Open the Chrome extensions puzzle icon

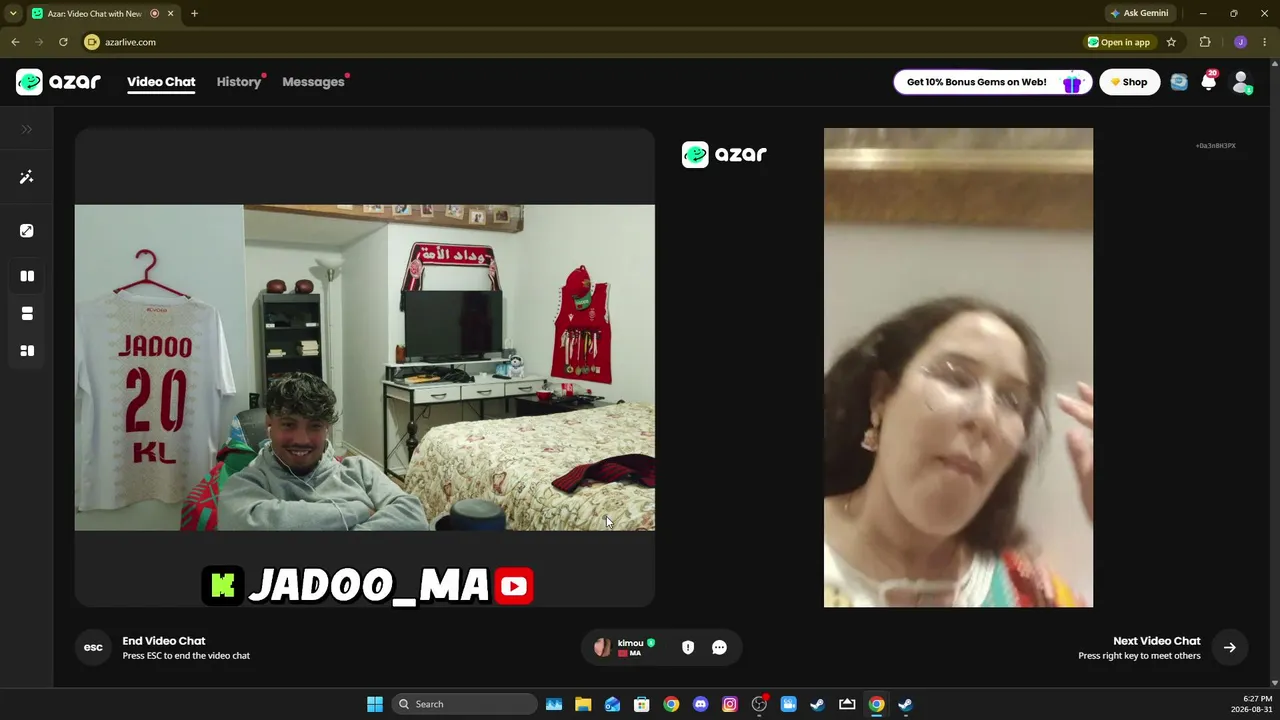coord(1205,42)
